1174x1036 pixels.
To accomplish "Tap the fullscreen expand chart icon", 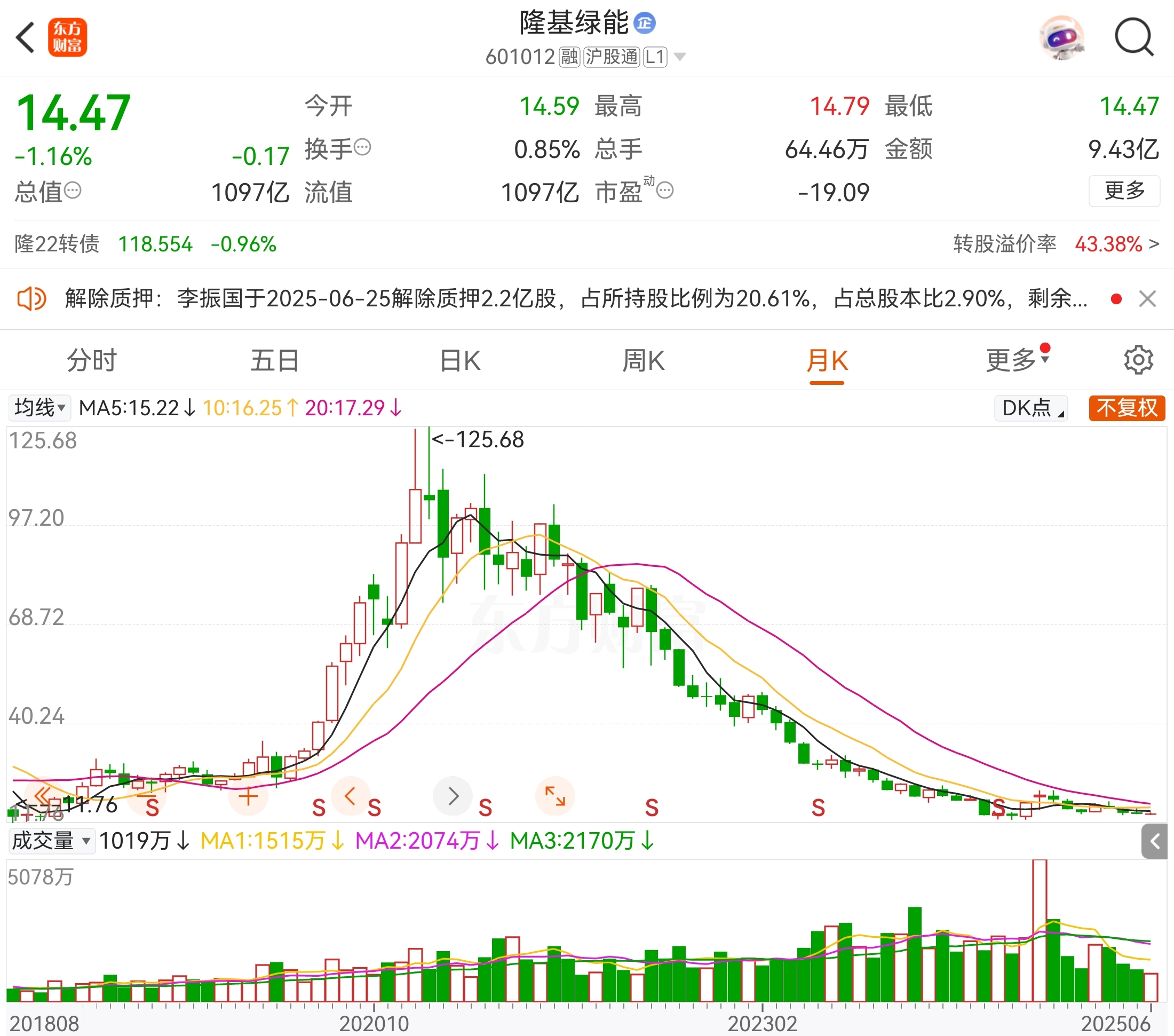I will (x=555, y=796).
